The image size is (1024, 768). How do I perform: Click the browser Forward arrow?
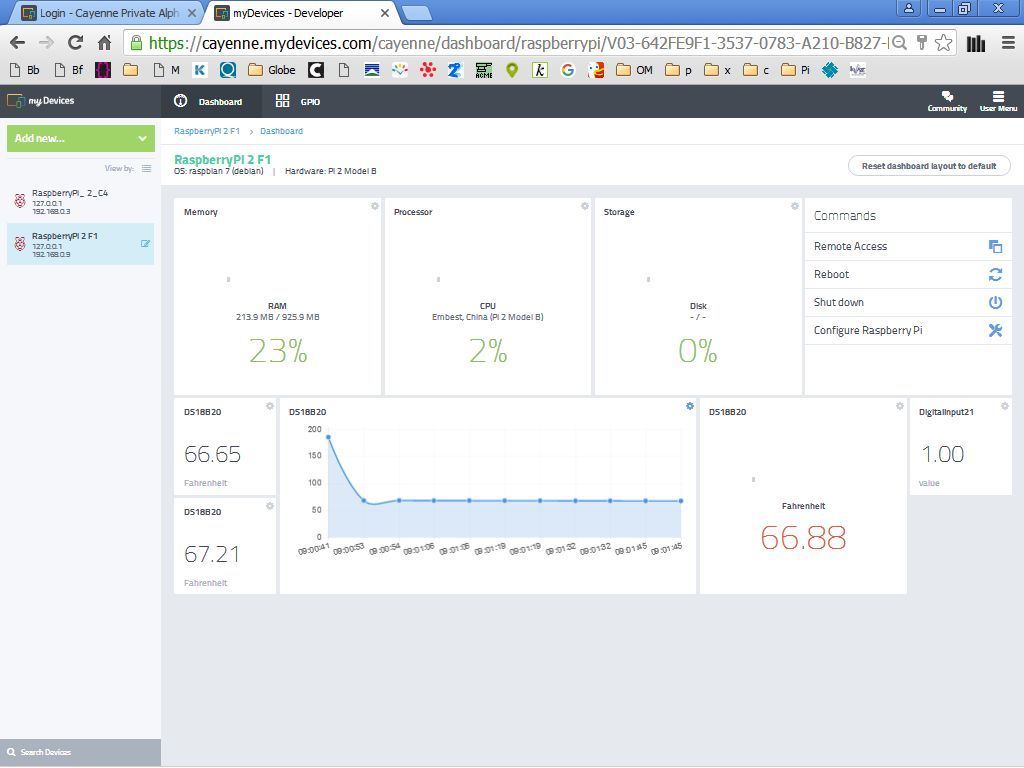[x=46, y=43]
